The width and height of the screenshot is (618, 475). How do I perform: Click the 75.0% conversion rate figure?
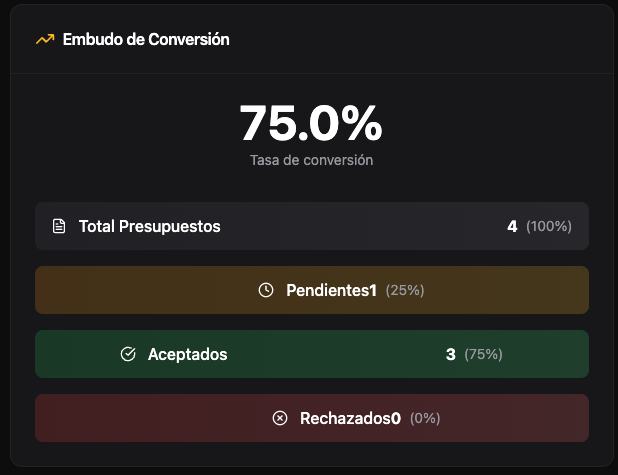[x=311, y=123]
